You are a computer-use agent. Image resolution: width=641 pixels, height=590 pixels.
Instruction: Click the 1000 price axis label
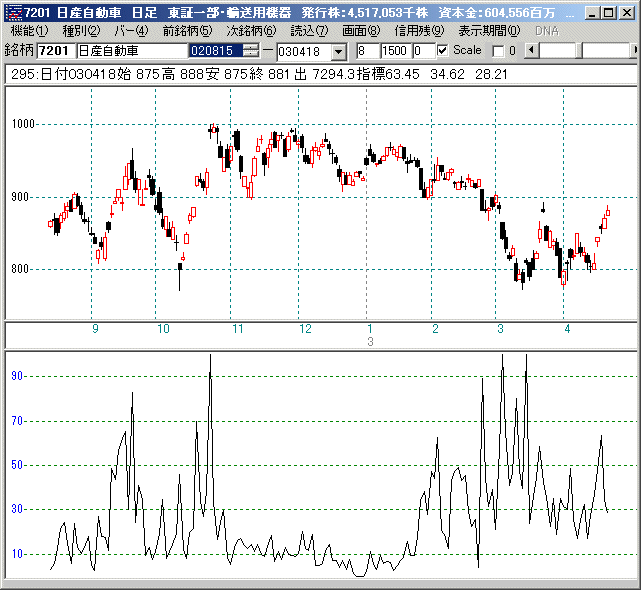pos(23,124)
